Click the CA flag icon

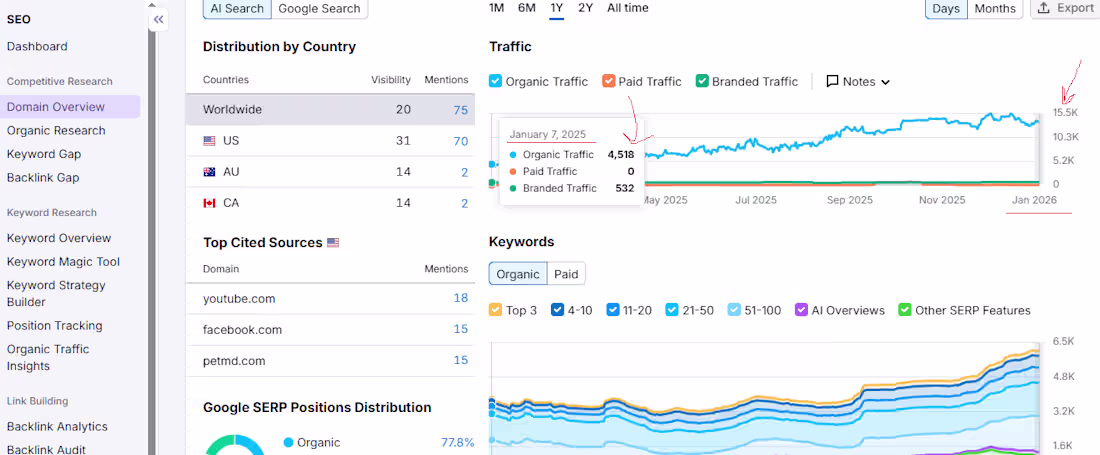pyautogui.click(x=209, y=203)
